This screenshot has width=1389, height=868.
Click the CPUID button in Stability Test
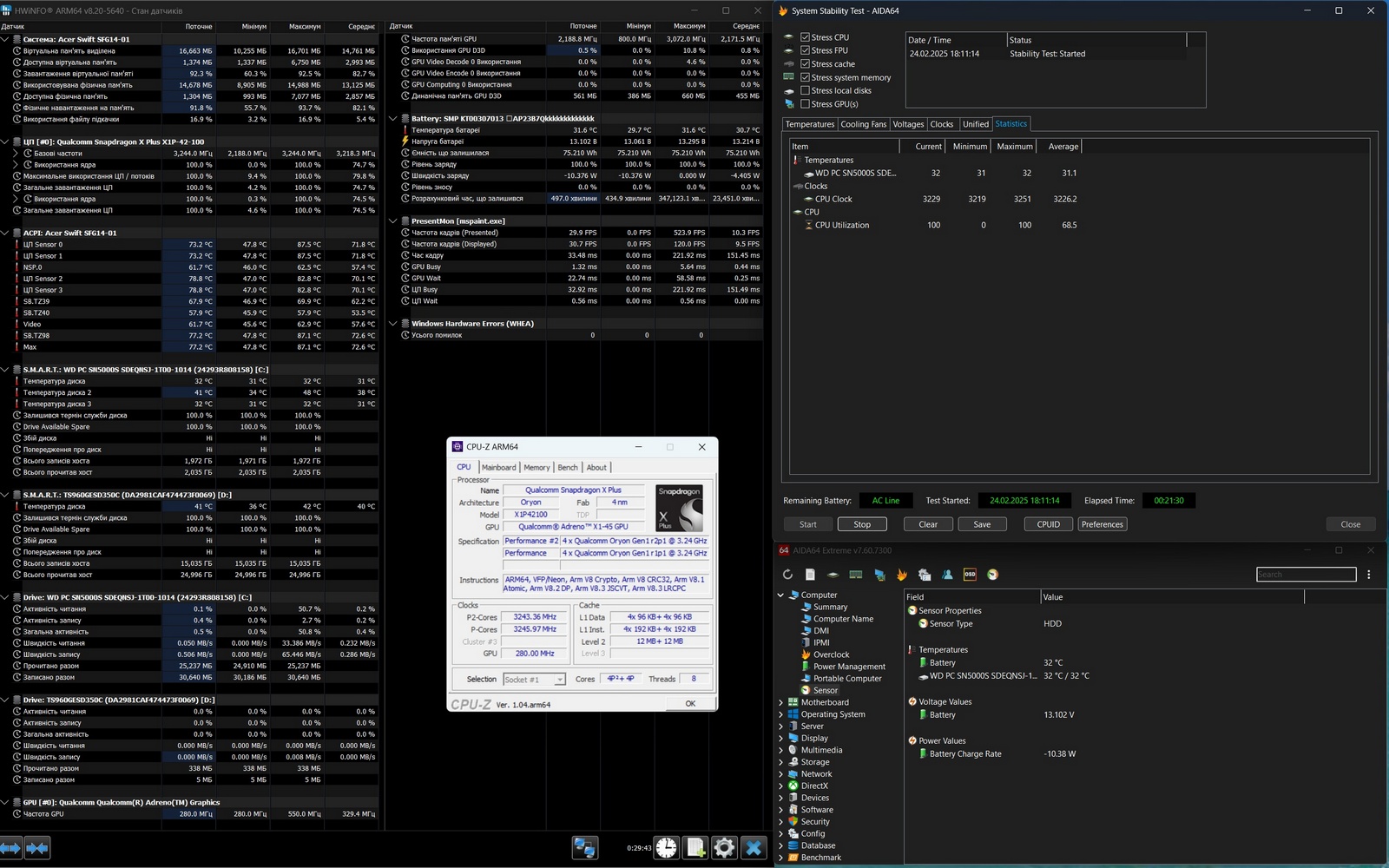(x=1049, y=524)
